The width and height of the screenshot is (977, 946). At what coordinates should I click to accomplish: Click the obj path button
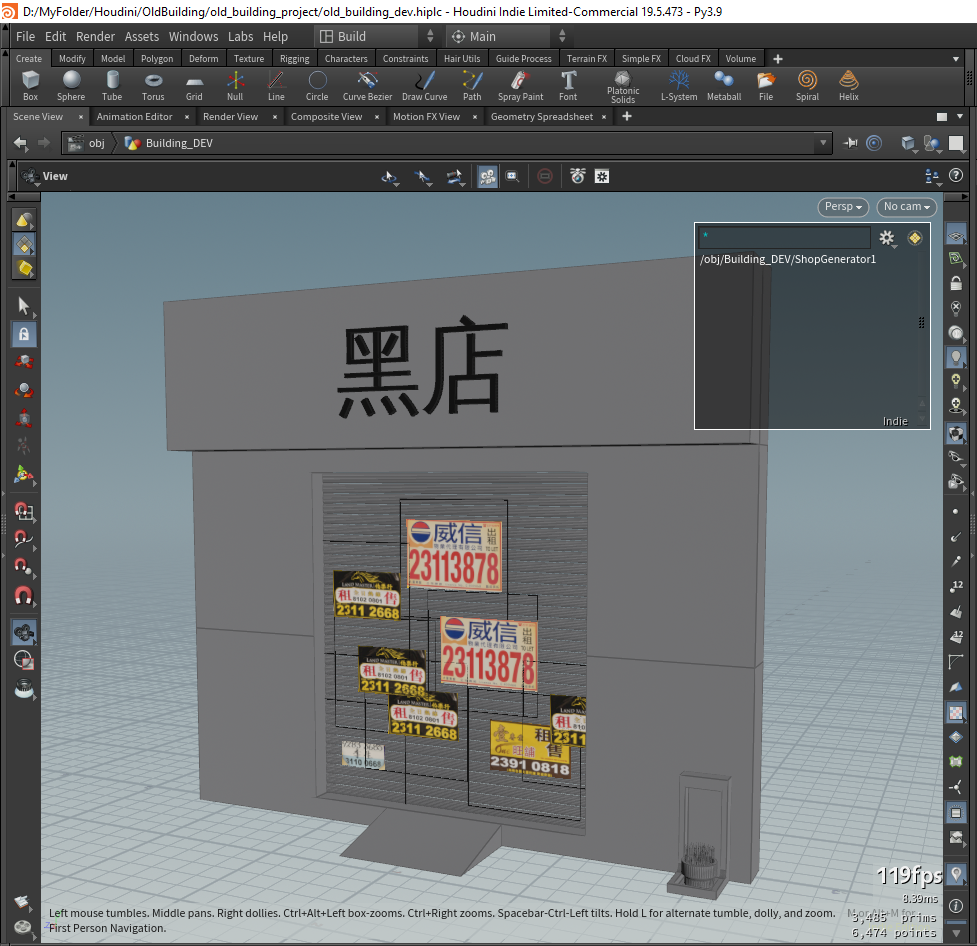pyautogui.click(x=88, y=143)
